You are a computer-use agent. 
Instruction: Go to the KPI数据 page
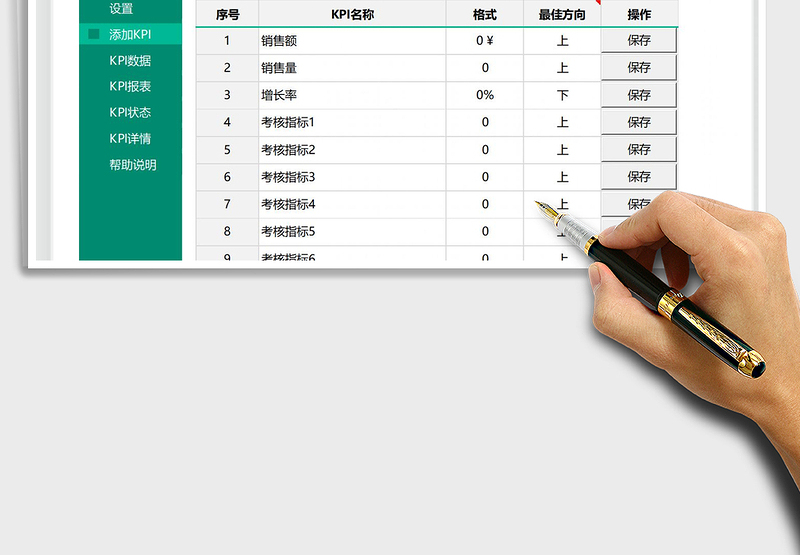click(x=130, y=61)
